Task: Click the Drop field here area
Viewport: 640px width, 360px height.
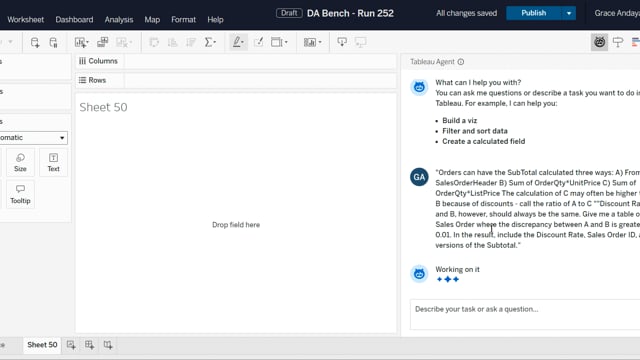Action: click(x=236, y=225)
